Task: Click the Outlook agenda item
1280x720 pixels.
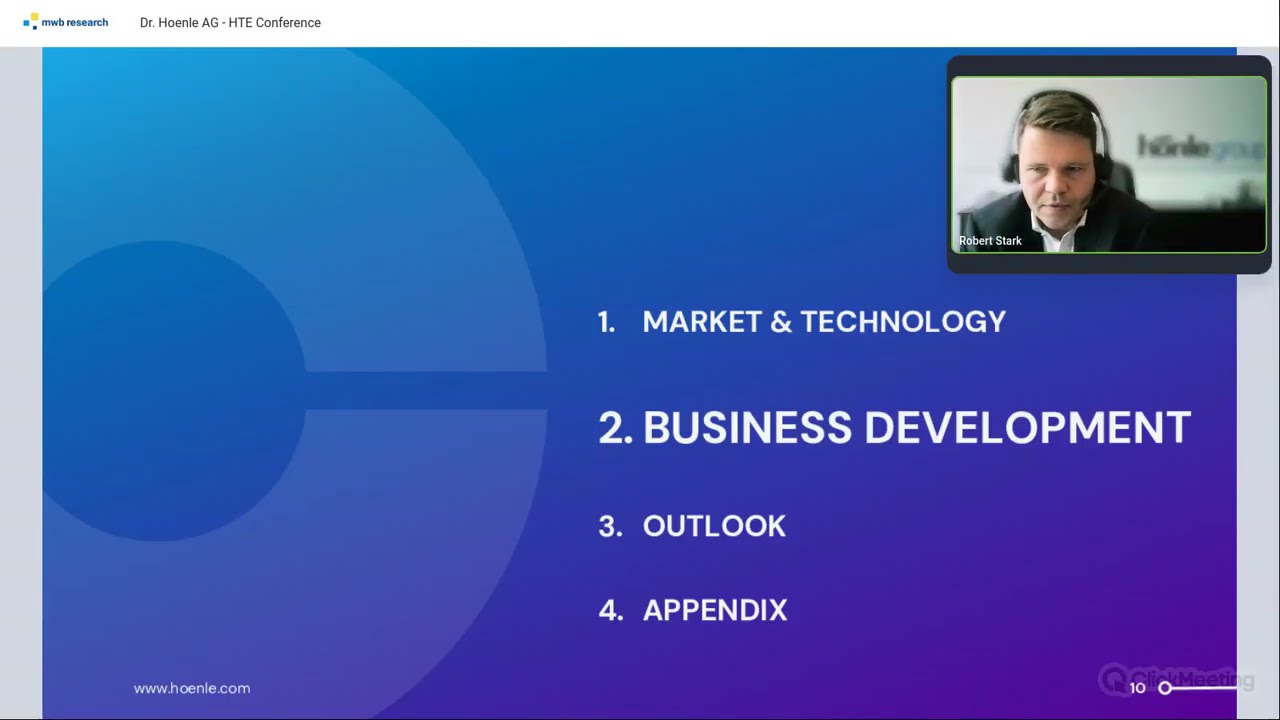Action: coord(692,526)
